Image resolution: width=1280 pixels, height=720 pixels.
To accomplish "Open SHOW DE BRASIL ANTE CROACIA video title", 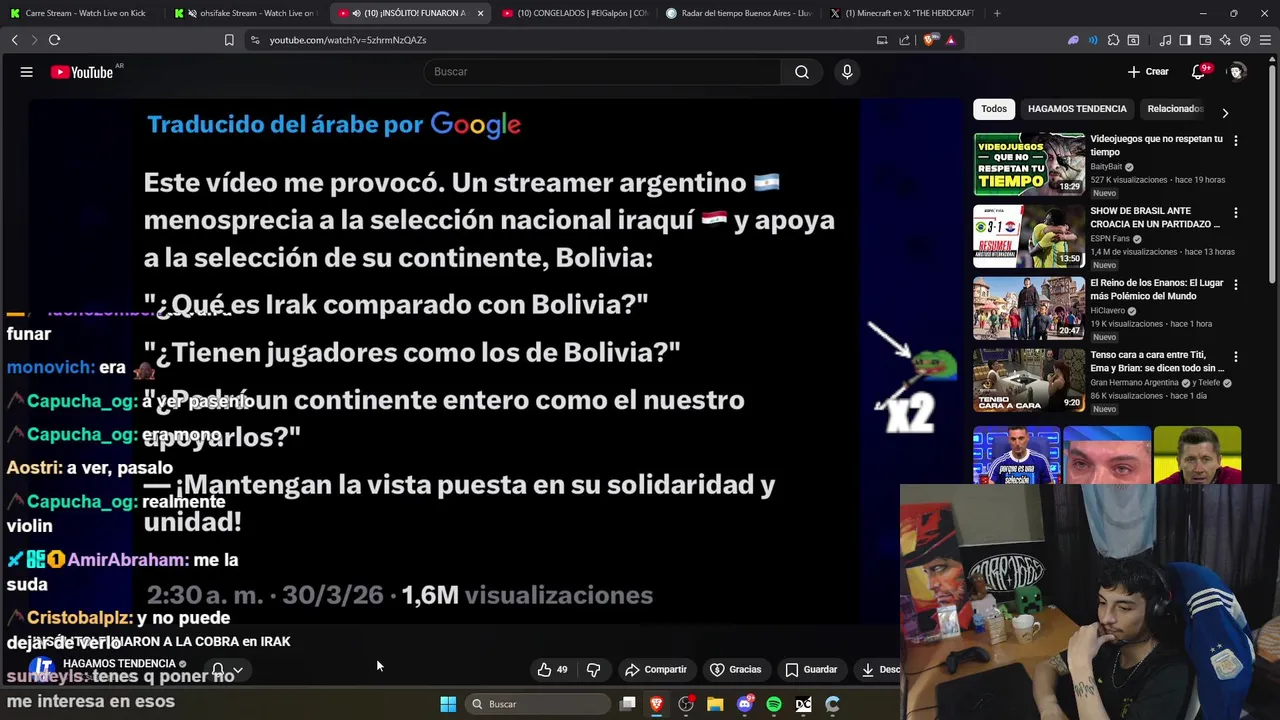I will tap(1155, 217).
